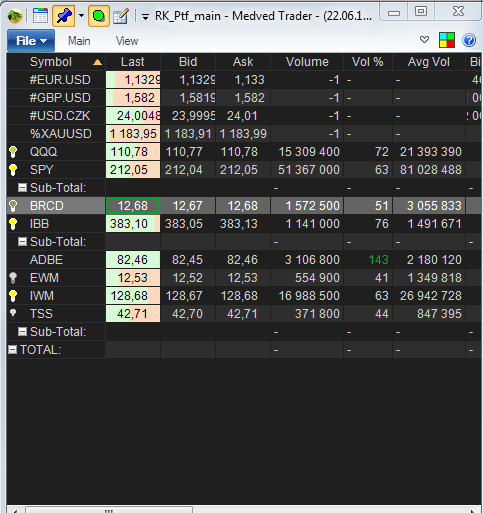Sort by the Ask column header
This screenshot has width=483, height=513.
243,62
